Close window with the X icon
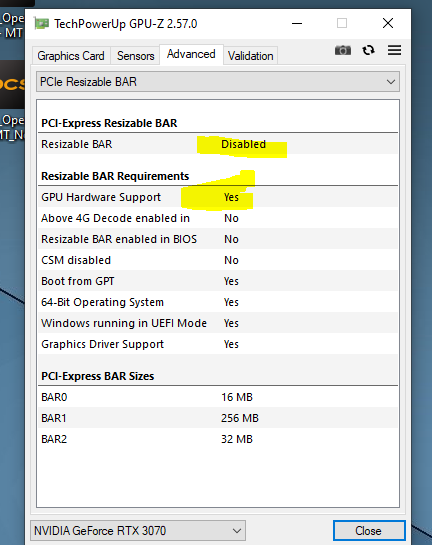 point(388,24)
